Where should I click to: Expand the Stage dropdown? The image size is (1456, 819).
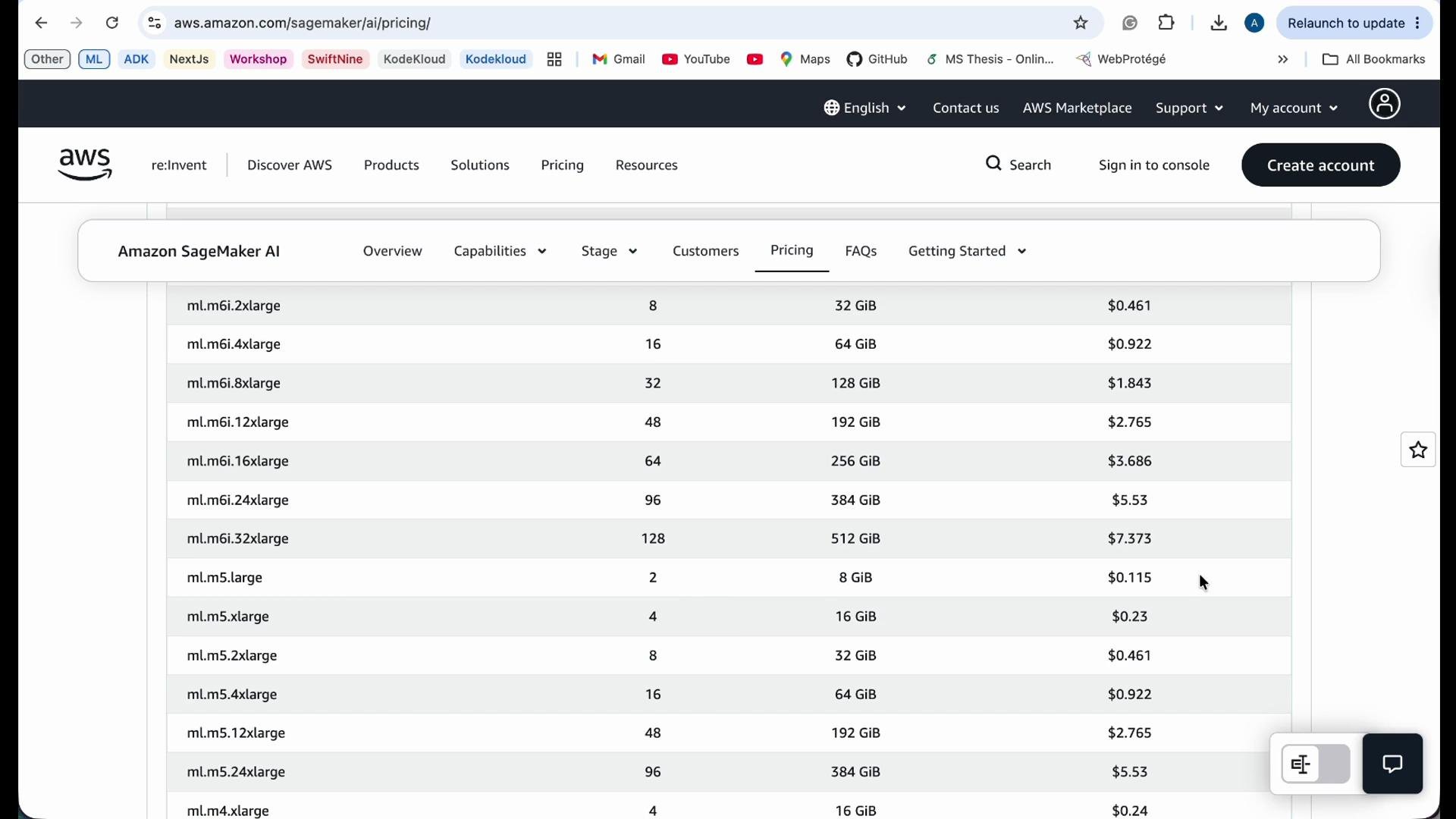(x=609, y=251)
